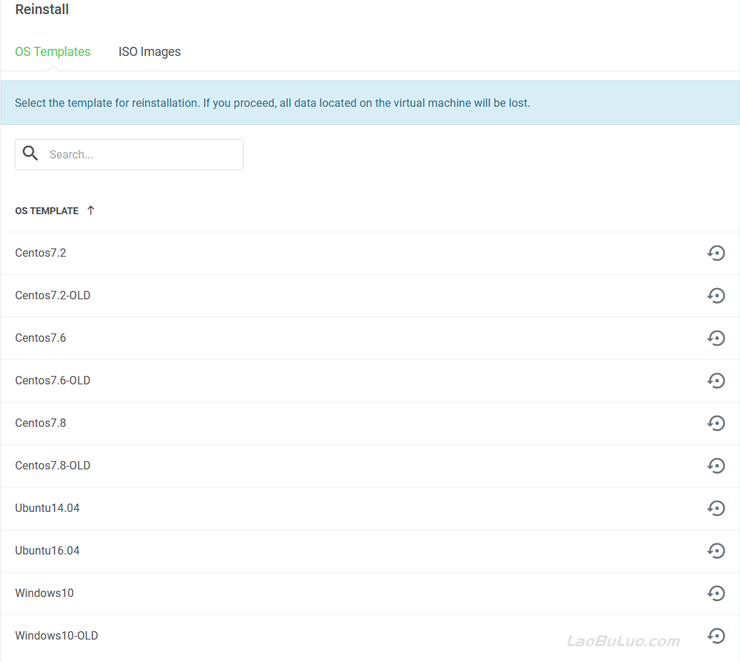
Task: Click reinstall icon for Centos7.2-OLD
Action: (x=716, y=295)
